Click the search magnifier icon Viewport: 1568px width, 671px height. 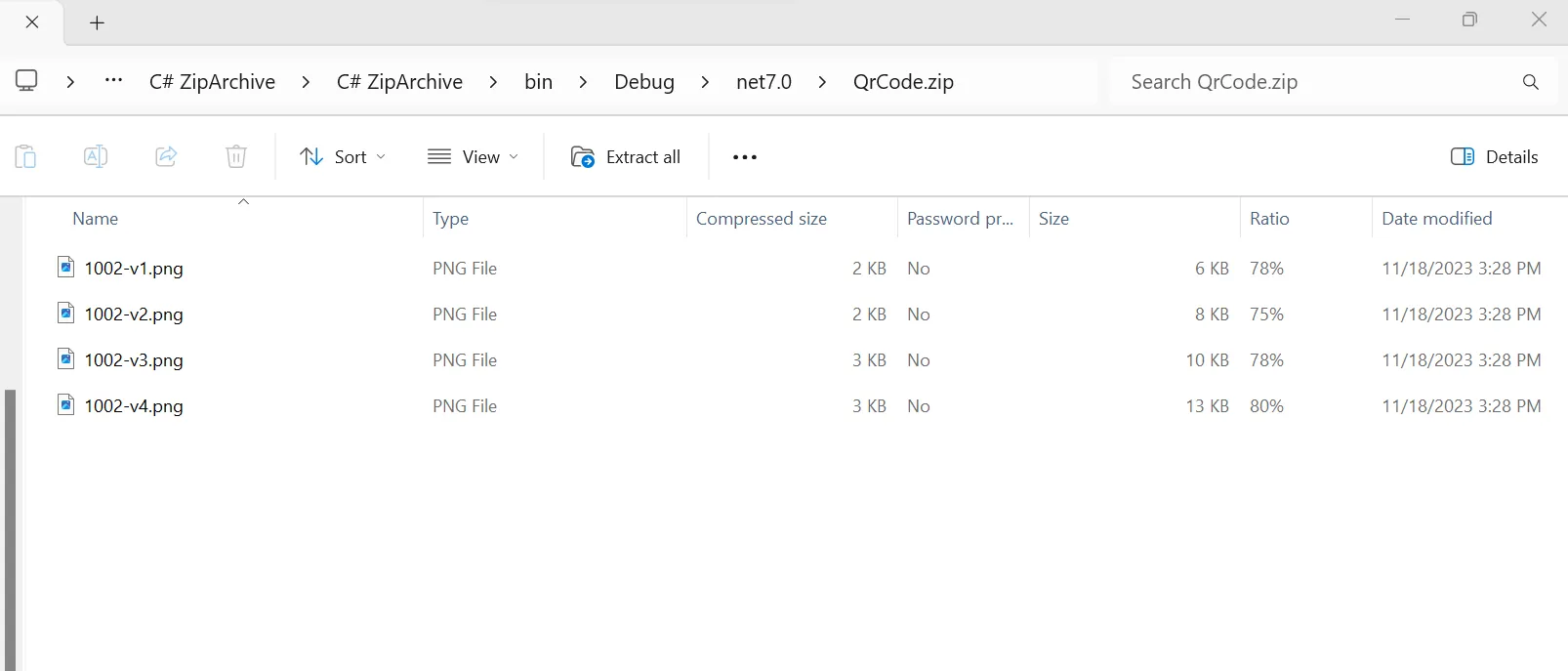click(1530, 82)
